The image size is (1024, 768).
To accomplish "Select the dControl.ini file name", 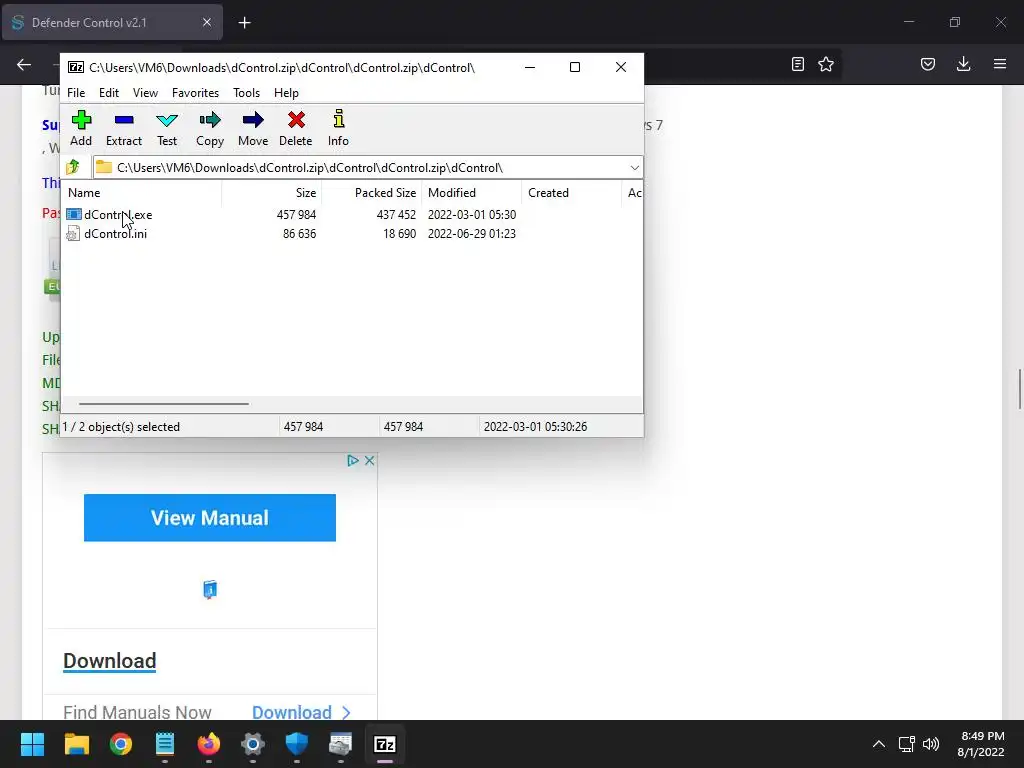I will [x=116, y=234].
